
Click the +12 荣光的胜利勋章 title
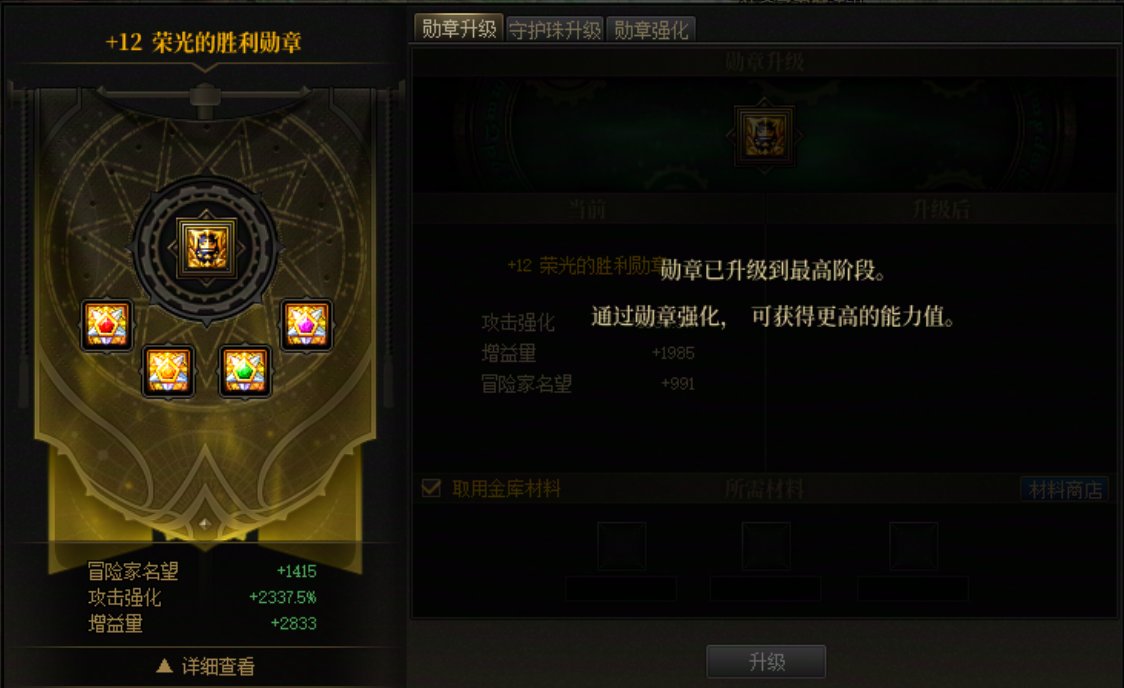204,42
